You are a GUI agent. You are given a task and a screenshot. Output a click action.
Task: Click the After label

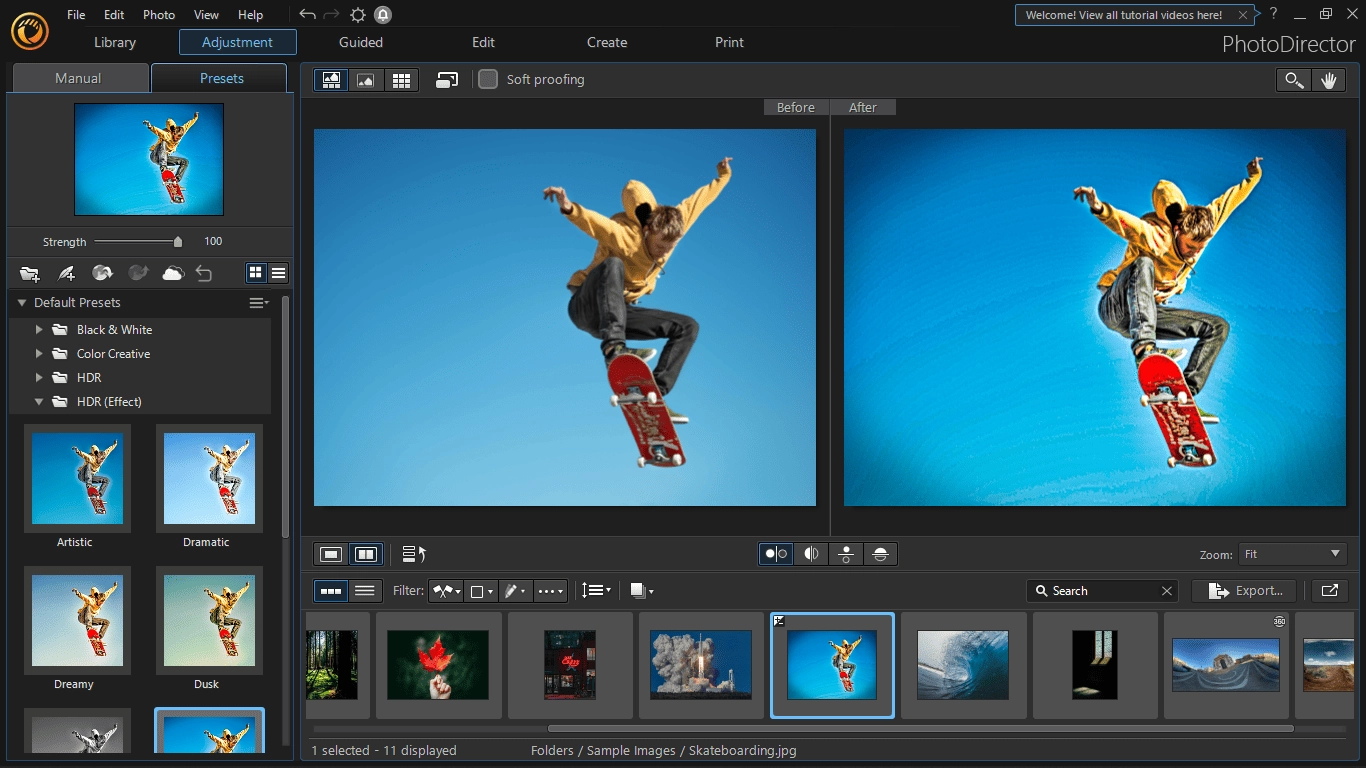tap(863, 107)
